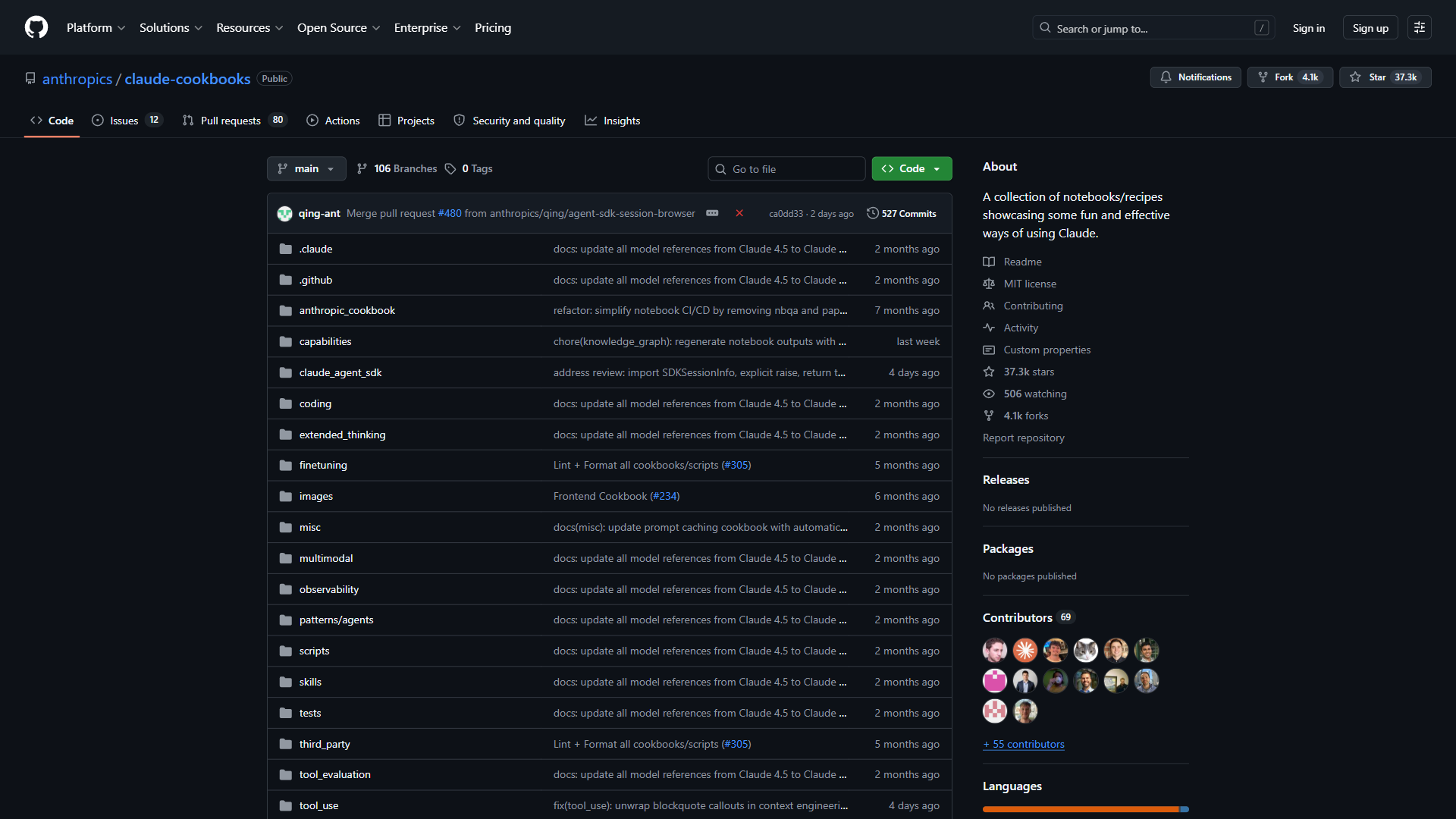Click the Custom properties icon
Screen dimensions: 1456x819
click(989, 350)
